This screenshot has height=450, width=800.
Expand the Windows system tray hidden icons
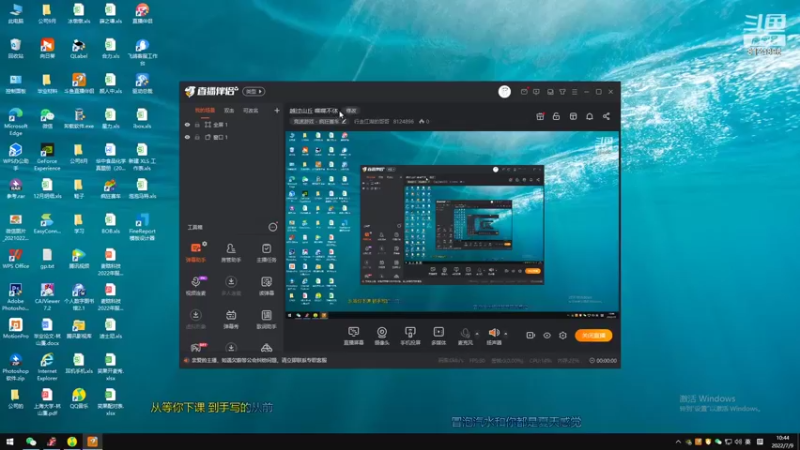coord(678,442)
